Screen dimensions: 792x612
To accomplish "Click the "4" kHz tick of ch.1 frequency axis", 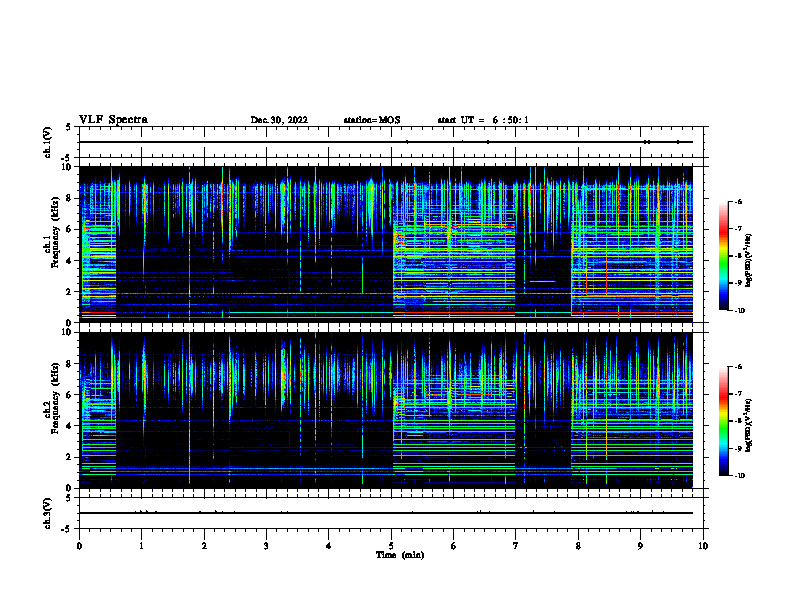I will point(70,261).
